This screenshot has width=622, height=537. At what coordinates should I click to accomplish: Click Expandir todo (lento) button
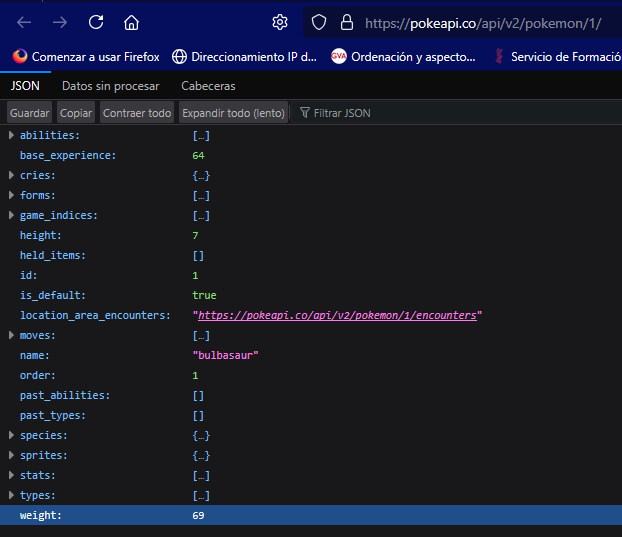pos(233,113)
